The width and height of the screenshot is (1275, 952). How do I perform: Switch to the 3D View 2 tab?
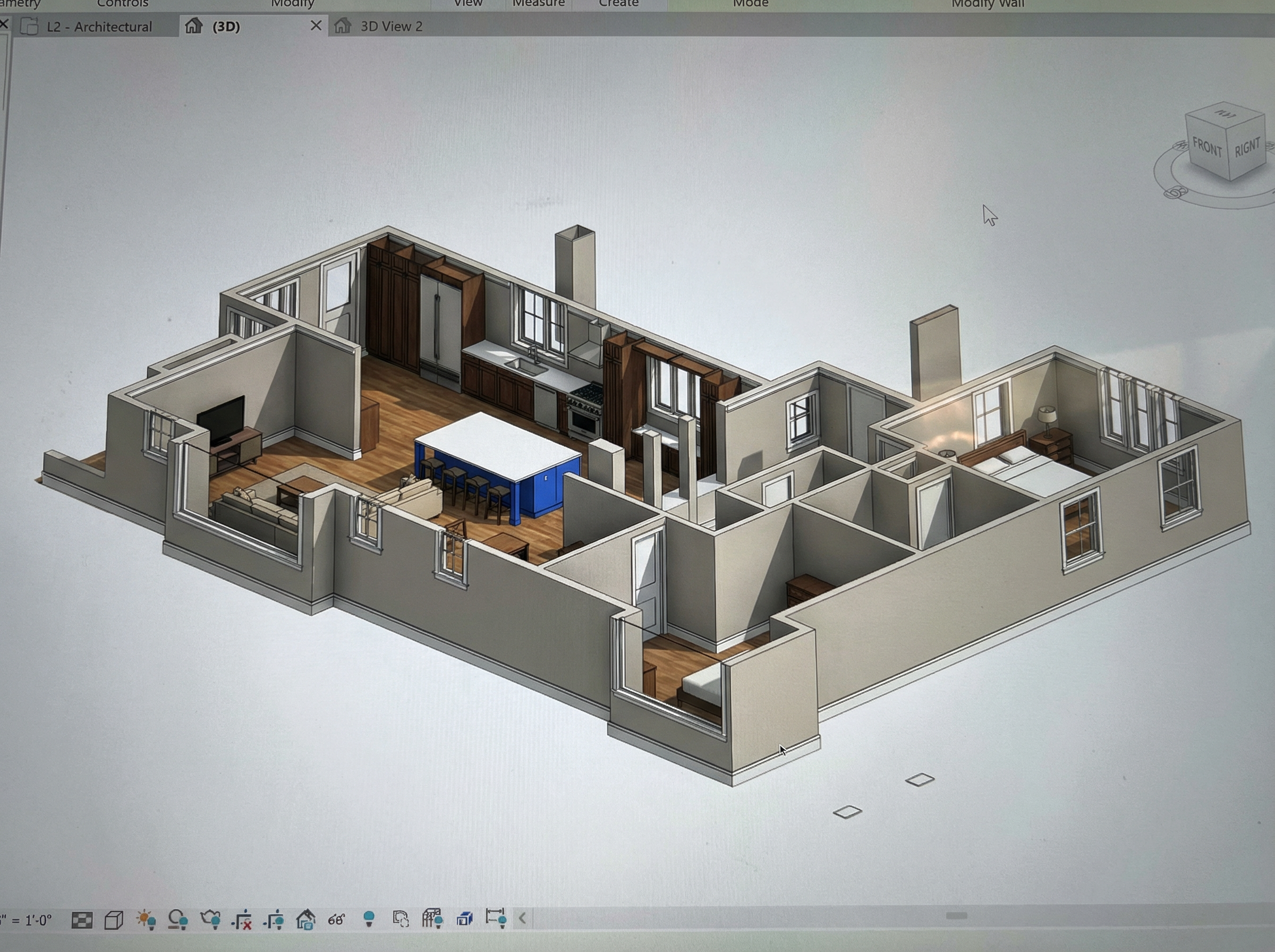pos(390,27)
